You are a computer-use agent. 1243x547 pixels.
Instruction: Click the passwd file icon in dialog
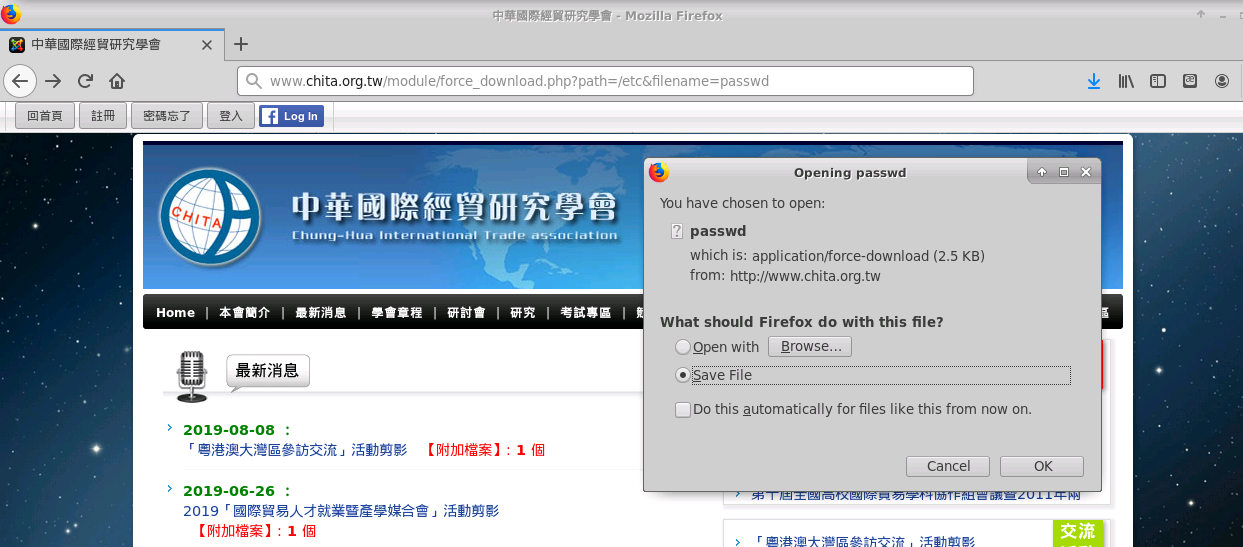[677, 232]
